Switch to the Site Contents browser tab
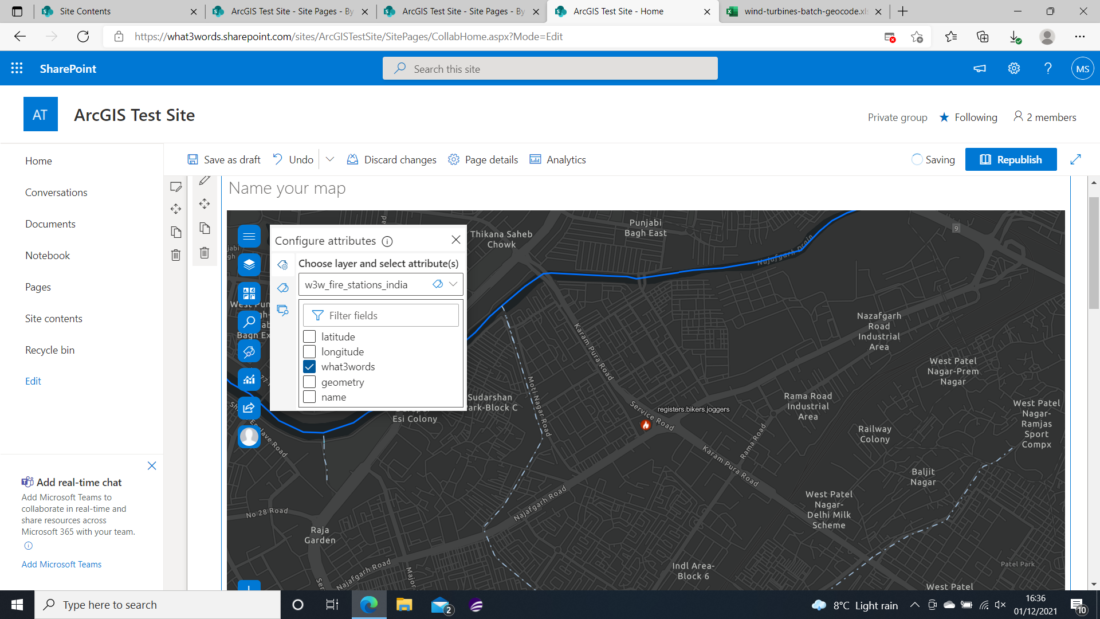1100x619 pixels. pos(119,11)
